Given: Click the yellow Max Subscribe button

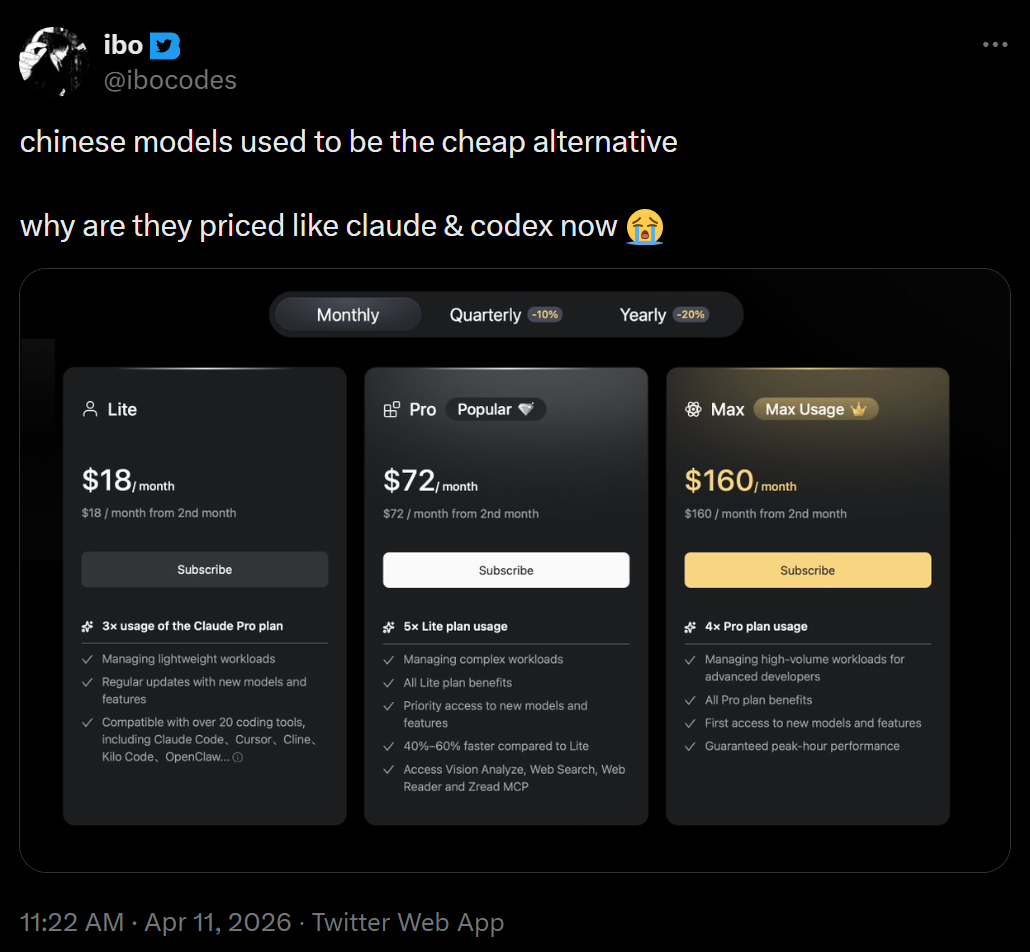Looking at the screenshot, I should [807, 570].
